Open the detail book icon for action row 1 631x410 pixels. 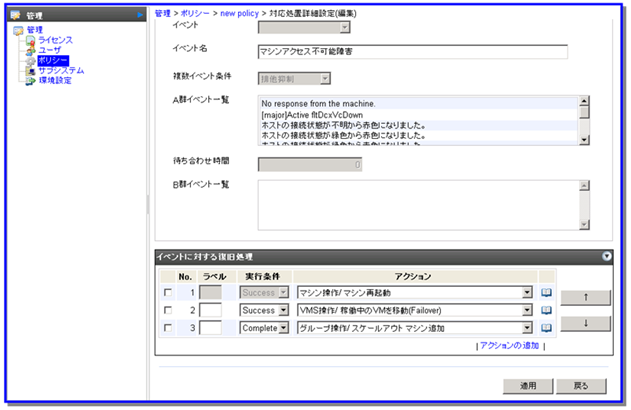(546, 293)
